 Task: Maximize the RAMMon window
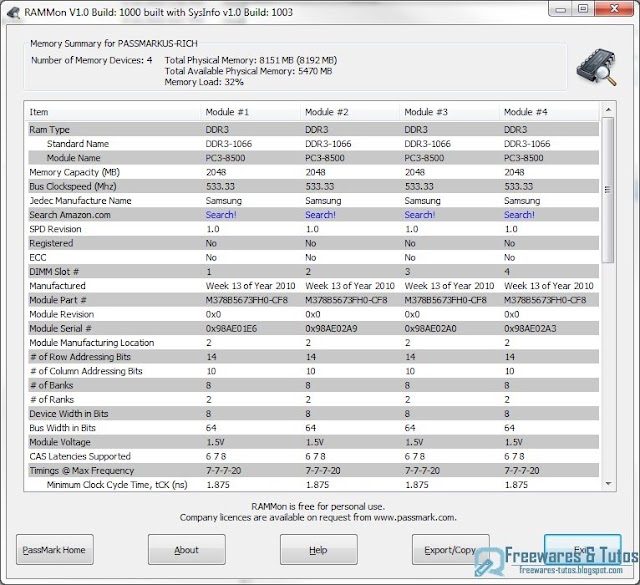(x=583, y=9)
